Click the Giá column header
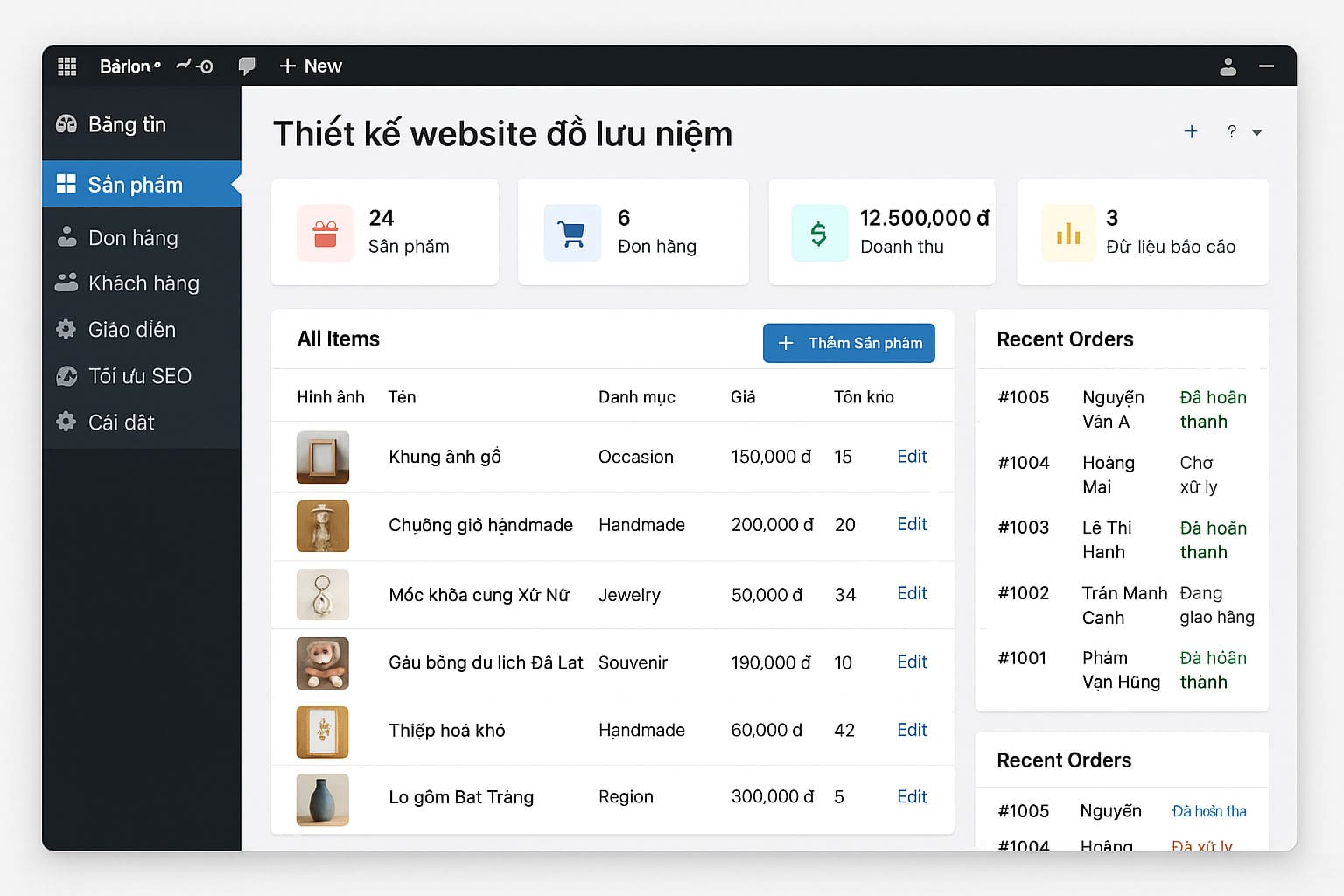This screenshot has width=1344, height=896. pyautogui.click(x=743, y=397)
